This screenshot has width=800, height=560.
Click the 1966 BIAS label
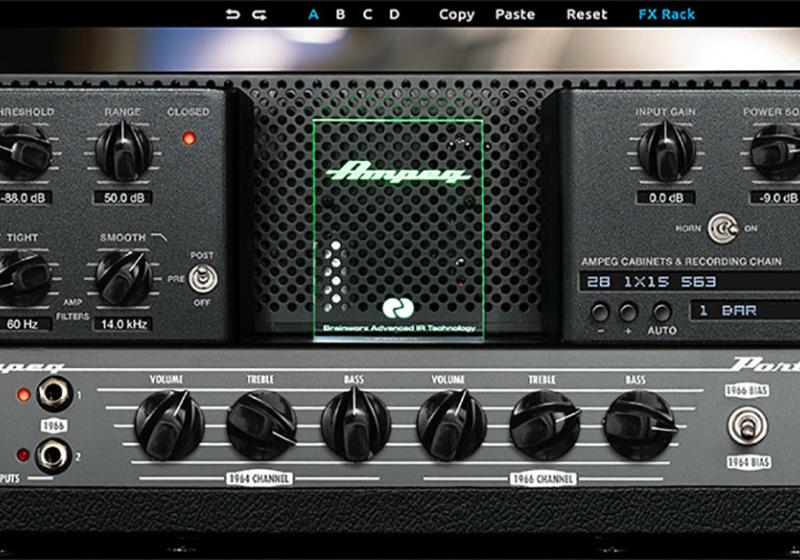coord(747,390)
